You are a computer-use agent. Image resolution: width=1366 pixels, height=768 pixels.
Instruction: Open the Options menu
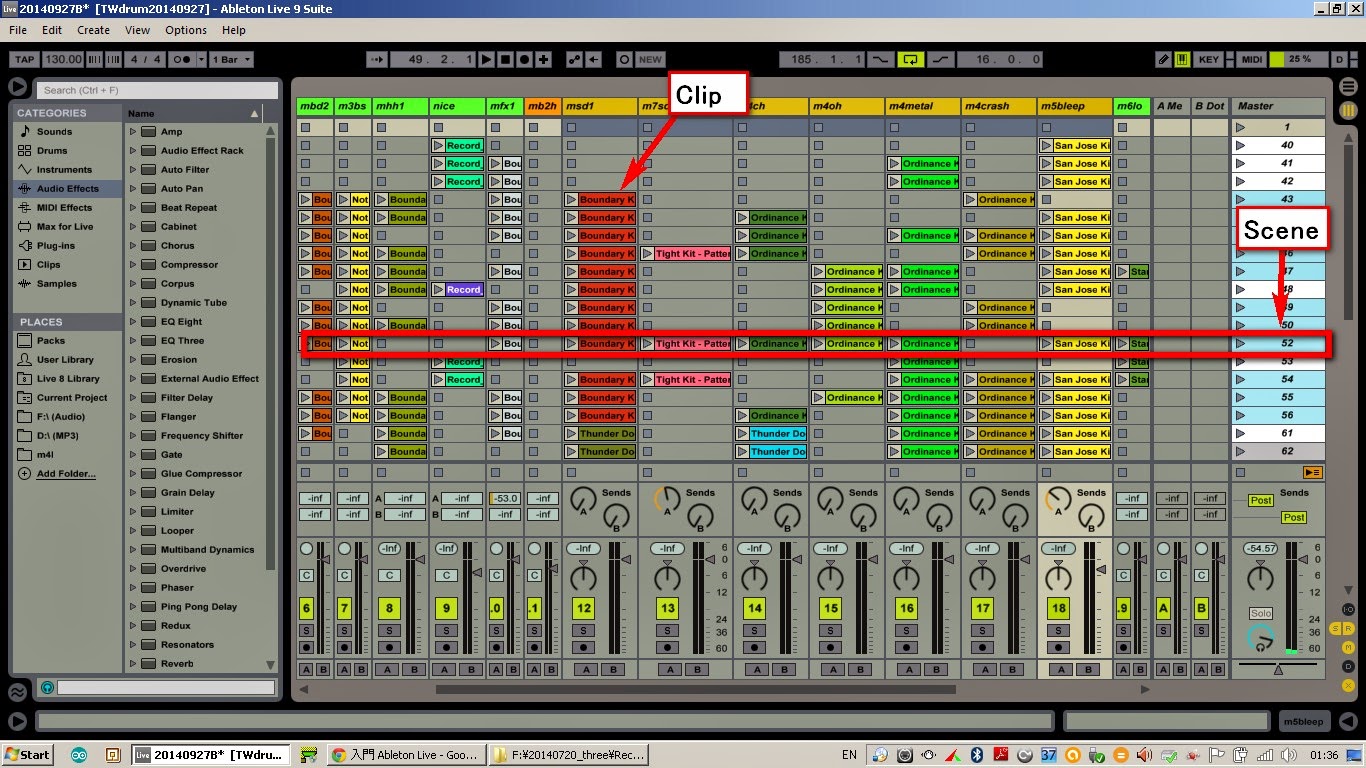pyautogui.click(x=186, y=30)
